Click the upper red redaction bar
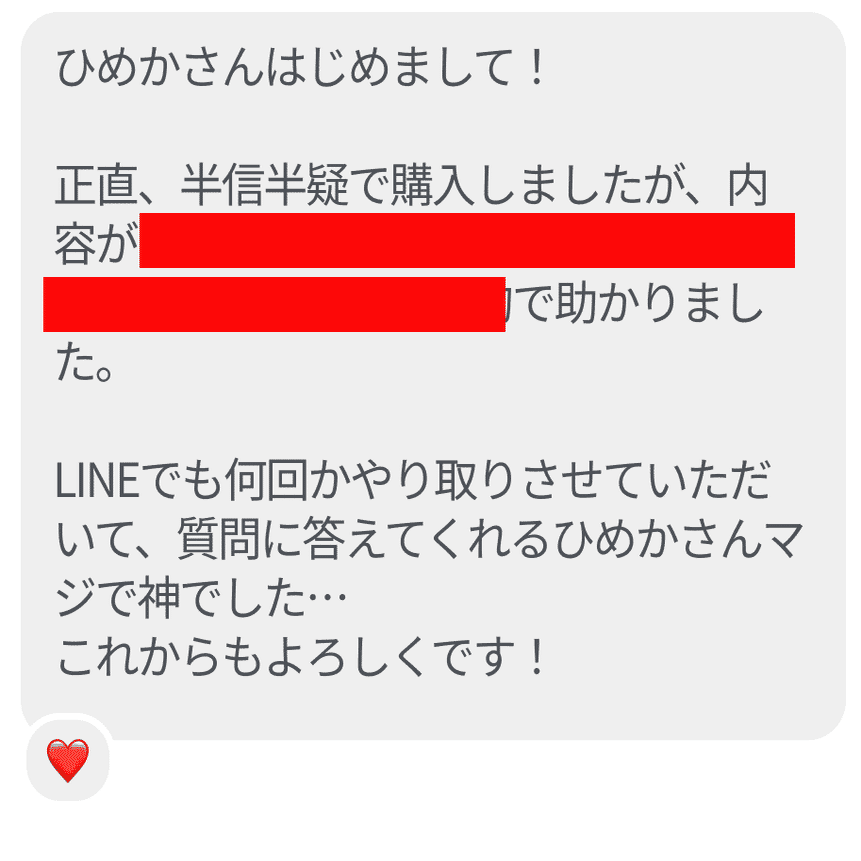Screen dimensions: 861x861 467,240
